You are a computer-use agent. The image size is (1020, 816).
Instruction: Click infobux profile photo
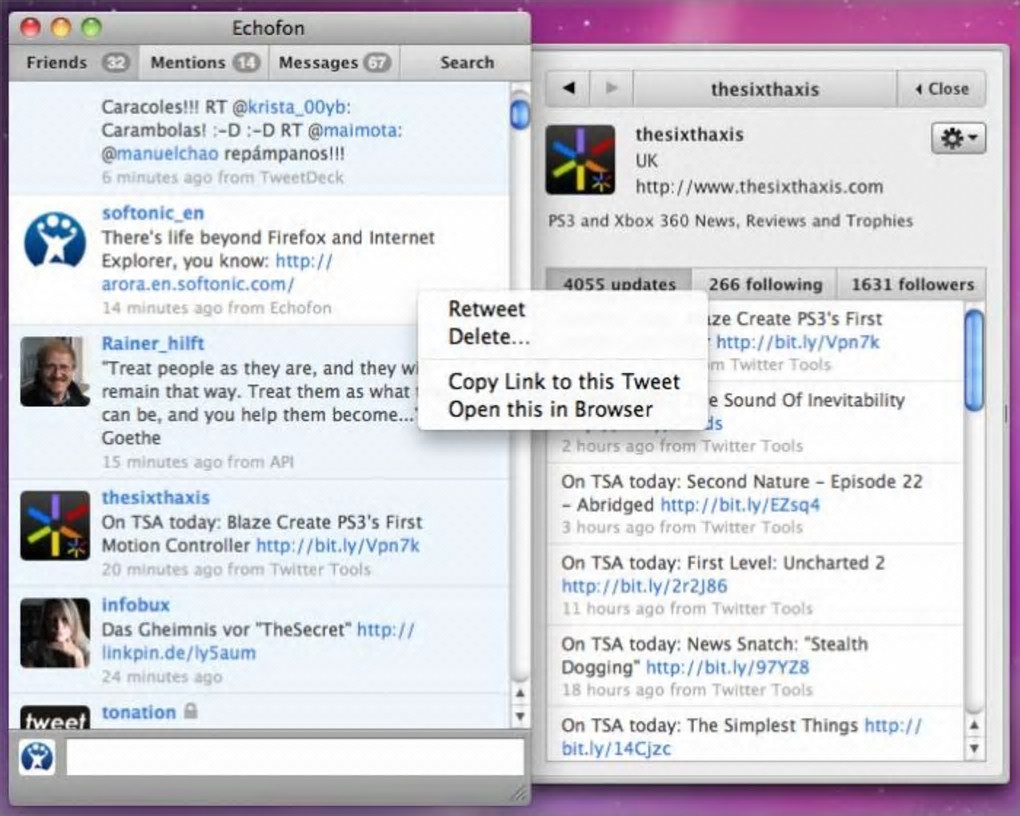click(55, 633)
